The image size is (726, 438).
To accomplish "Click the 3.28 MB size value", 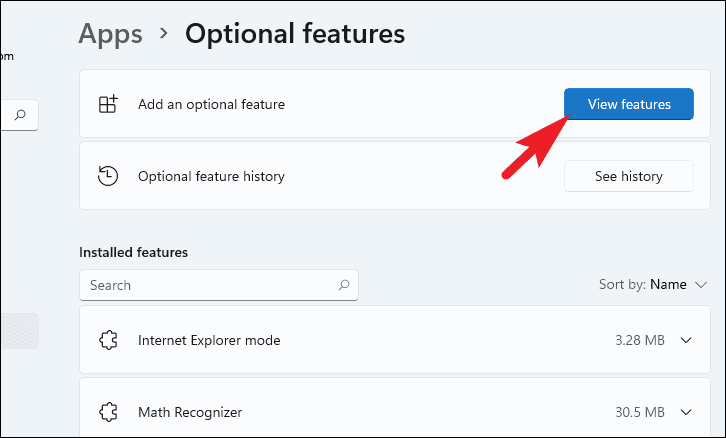I will (x=640, y=340).
